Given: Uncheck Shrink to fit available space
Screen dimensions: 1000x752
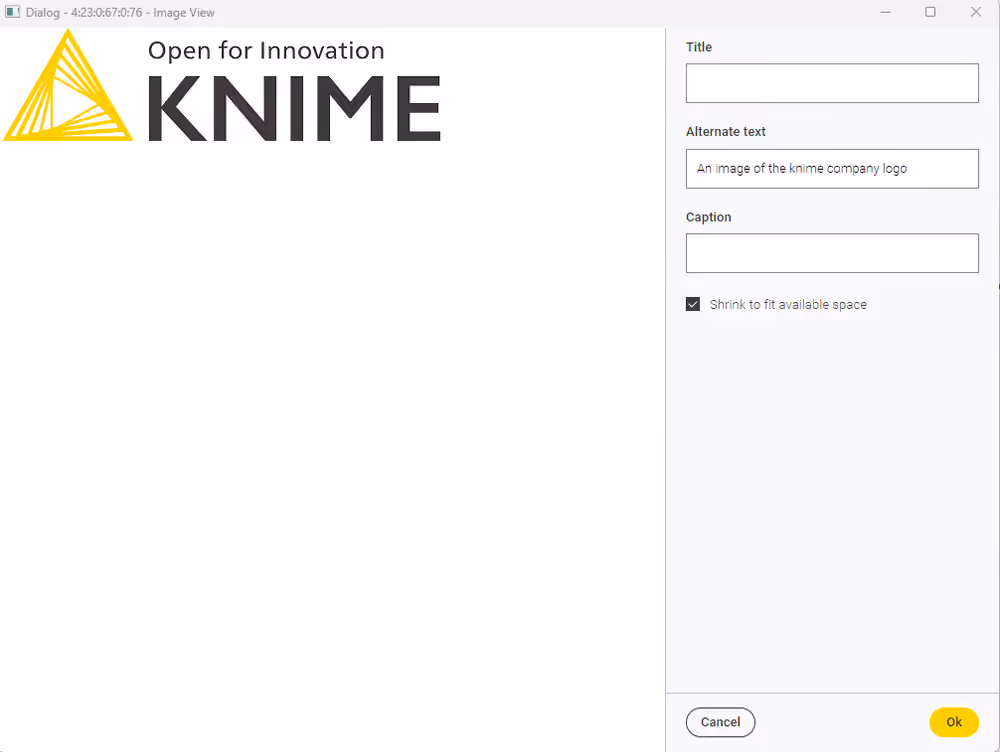Looking at the screenshot, I should click(x=693, y=304).
